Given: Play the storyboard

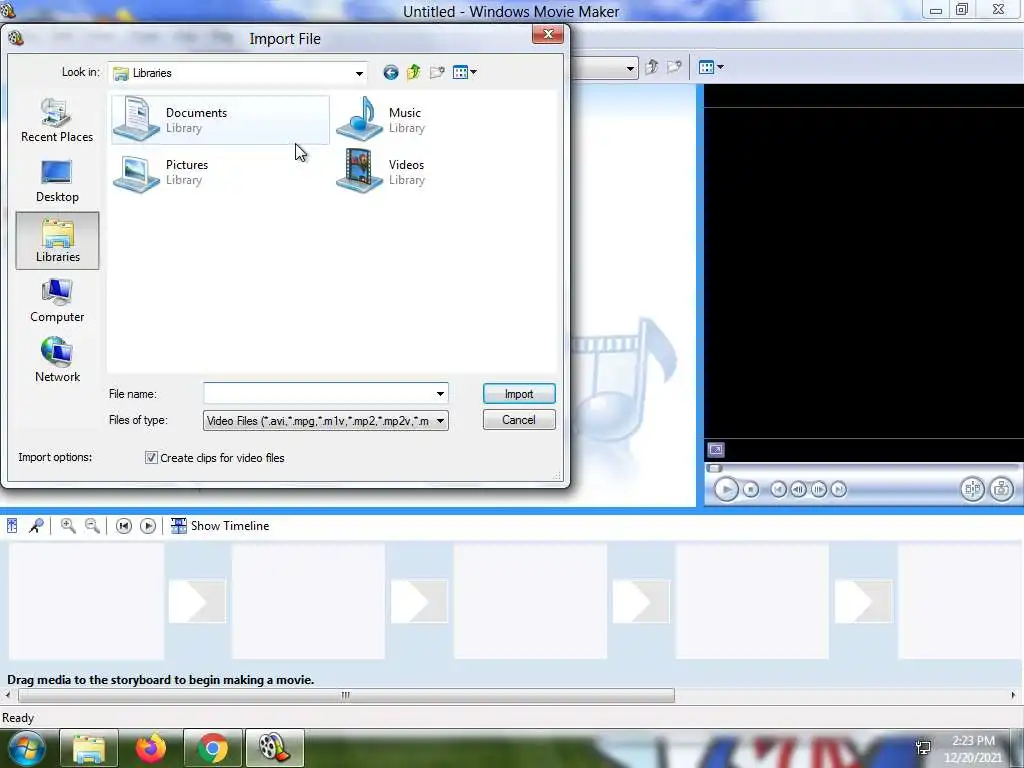Looking at the screenshot, I should coord(148,526).
